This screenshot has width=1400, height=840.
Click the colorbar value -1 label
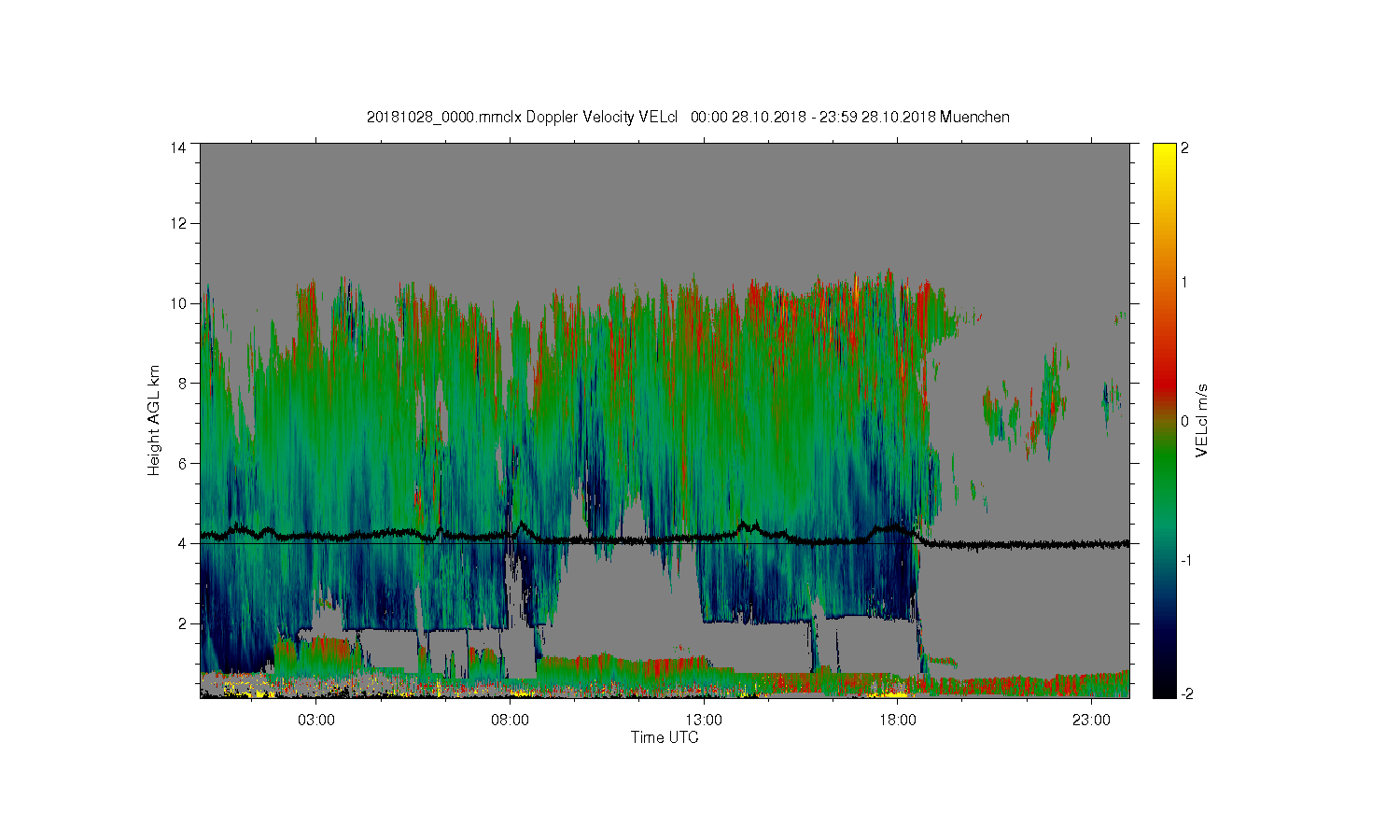[1185, 559]
